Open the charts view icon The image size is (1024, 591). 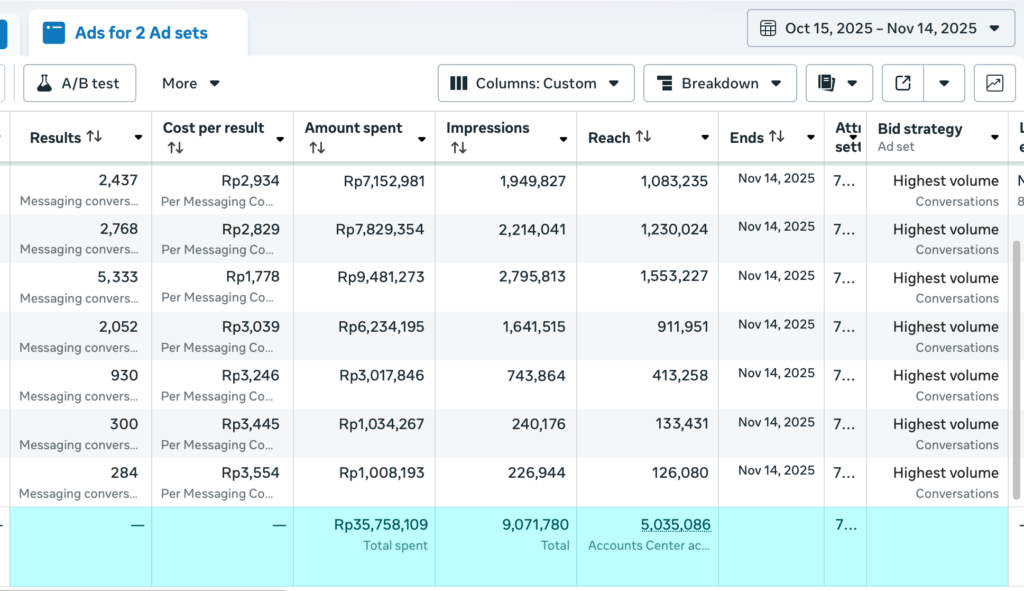[994, 84]
